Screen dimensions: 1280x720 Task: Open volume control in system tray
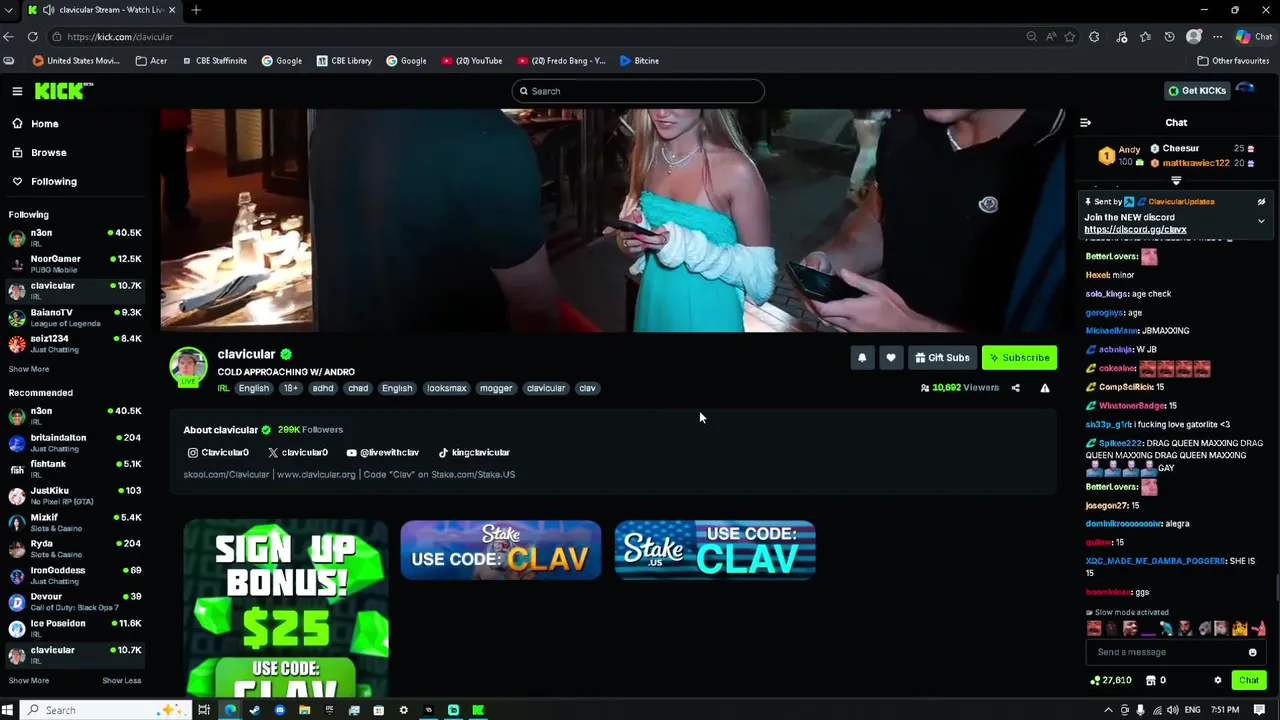click(x=1171, y=710)
